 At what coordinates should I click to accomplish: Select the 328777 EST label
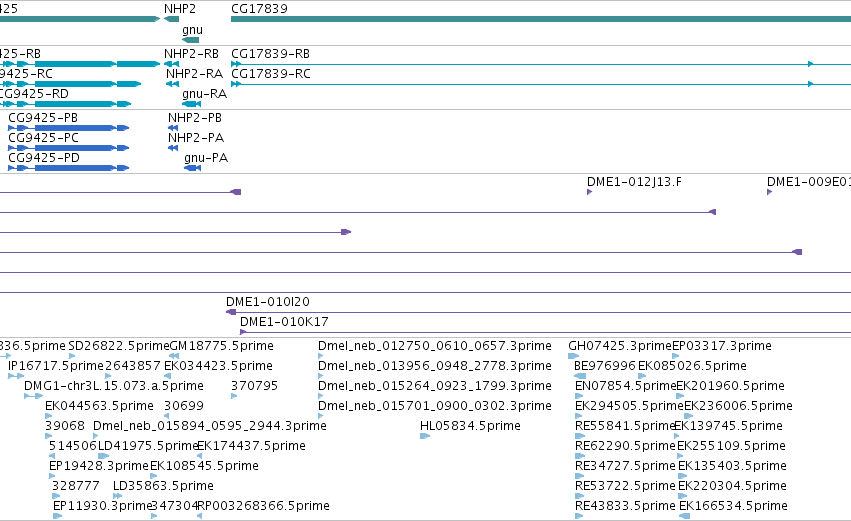click(x=76, y=486)
